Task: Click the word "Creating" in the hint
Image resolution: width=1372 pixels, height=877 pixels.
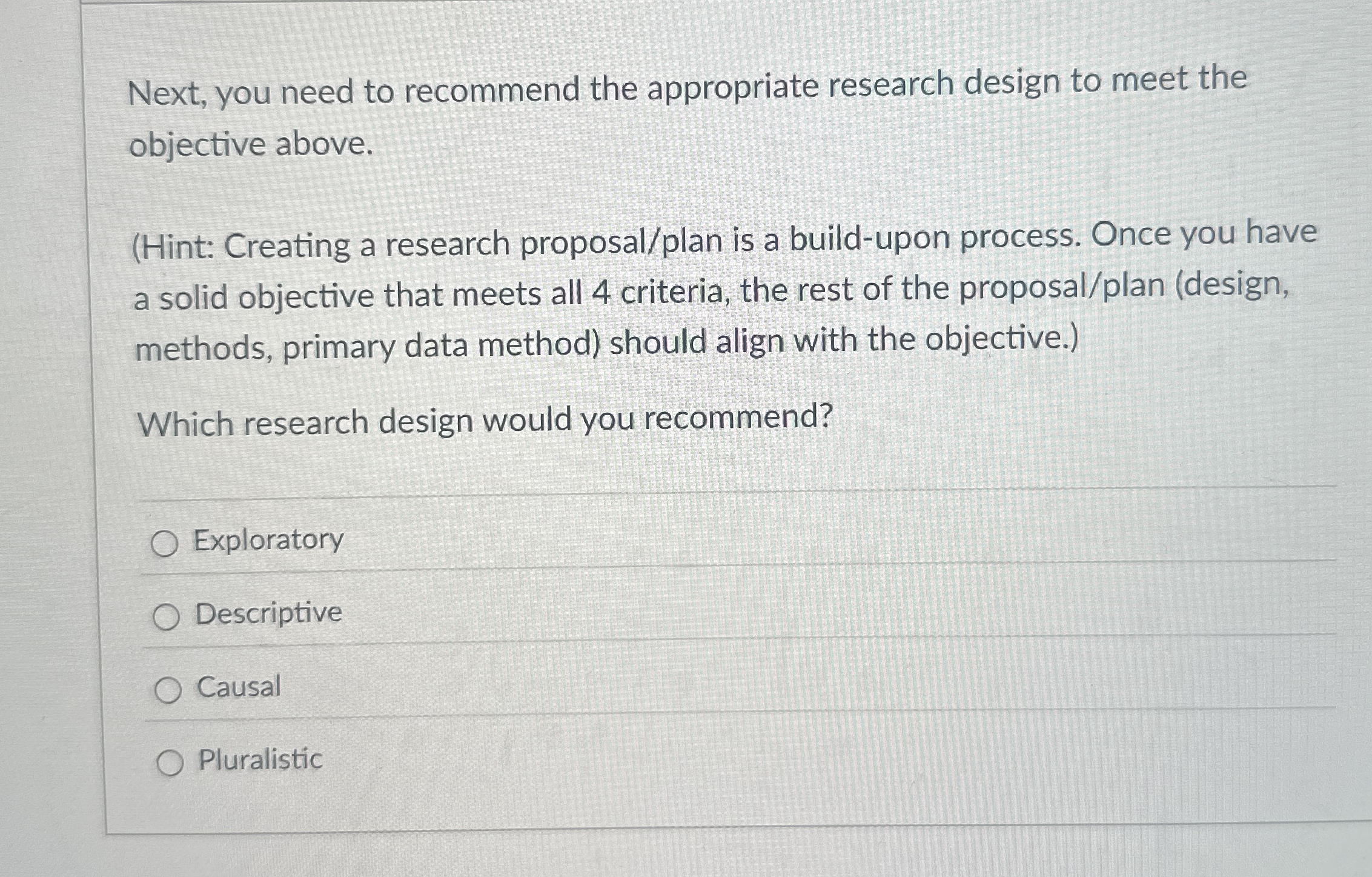Action: 287,245
